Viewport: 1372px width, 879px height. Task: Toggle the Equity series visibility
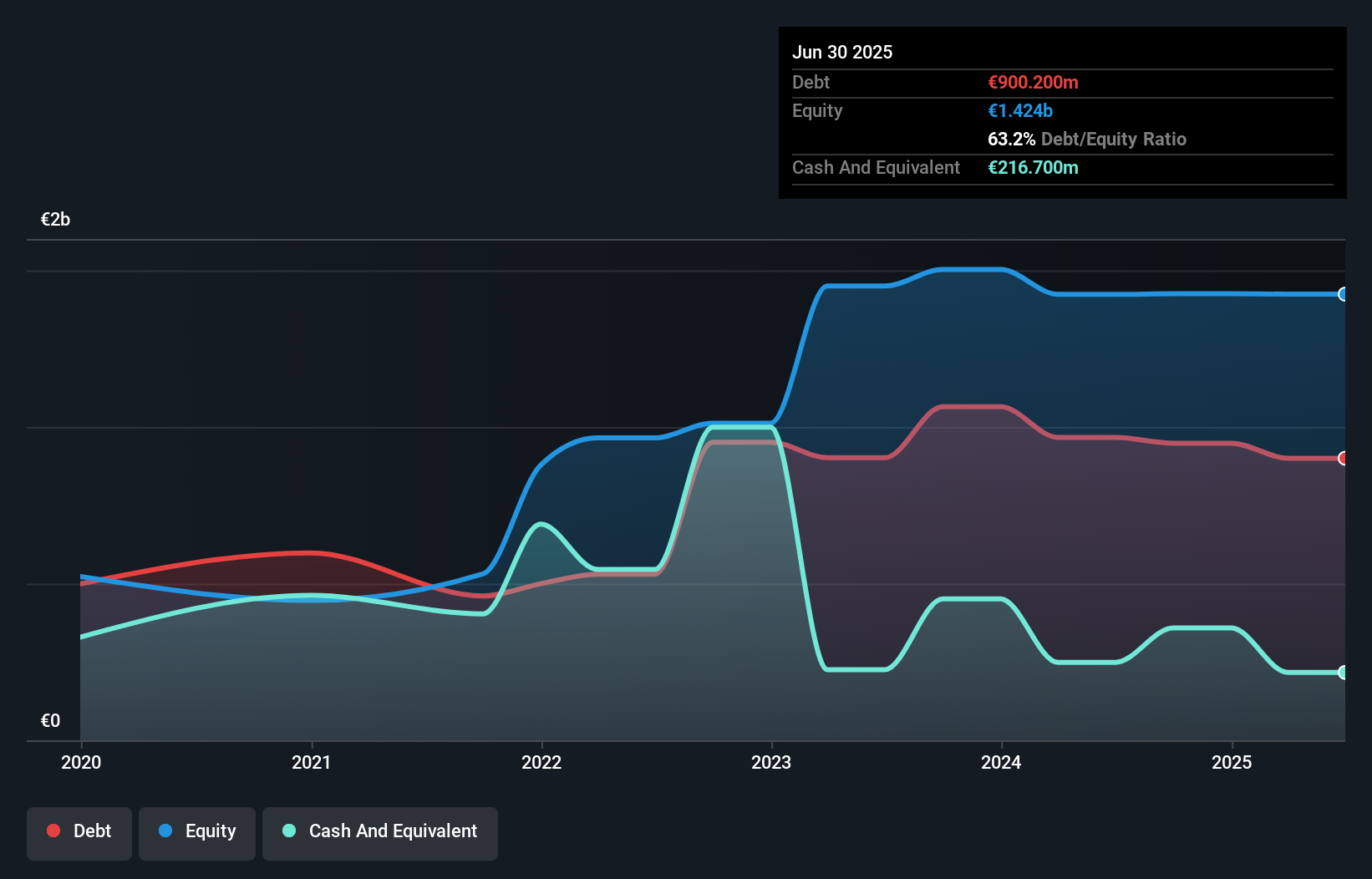pos(196,831)
